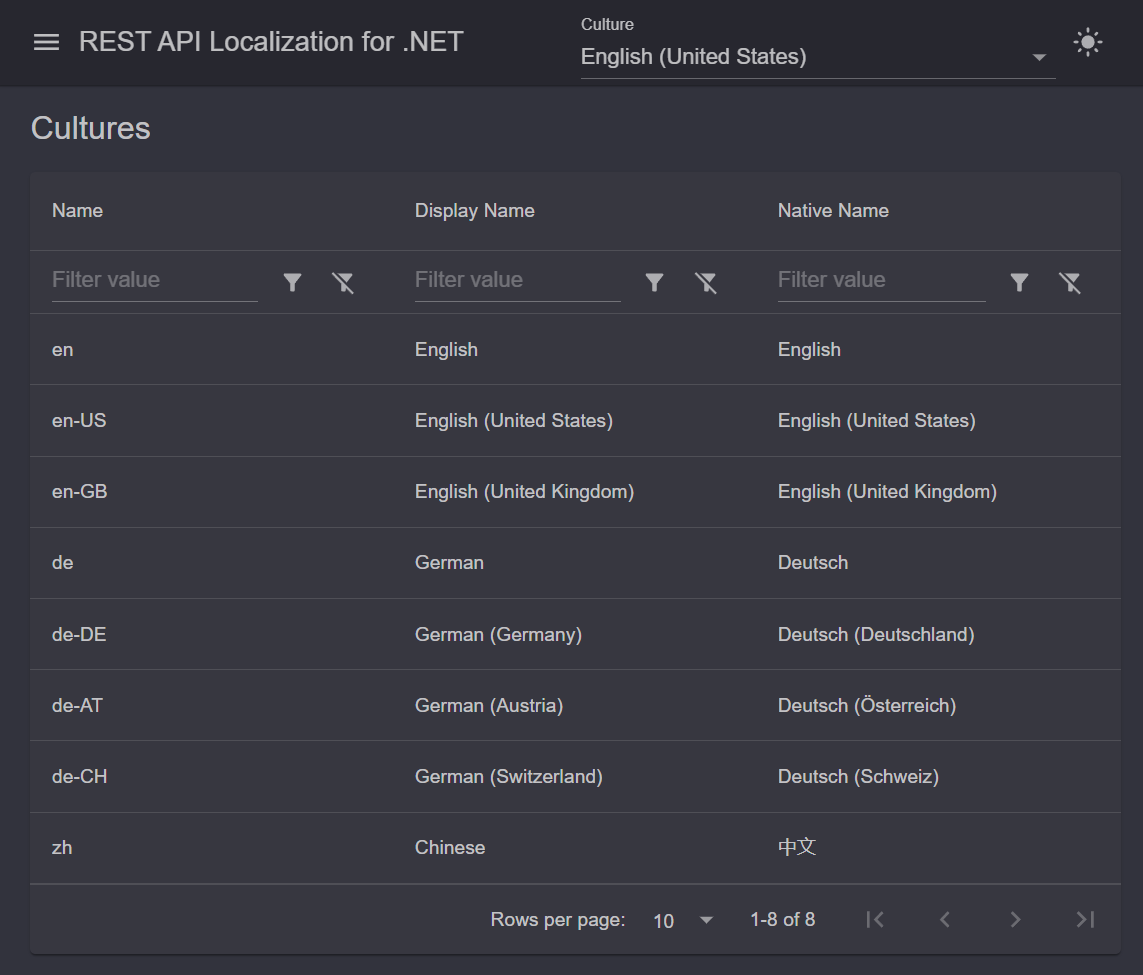Click display name 'Chinese'
The width and height of the screenshot is (1143, 975).
450,847
